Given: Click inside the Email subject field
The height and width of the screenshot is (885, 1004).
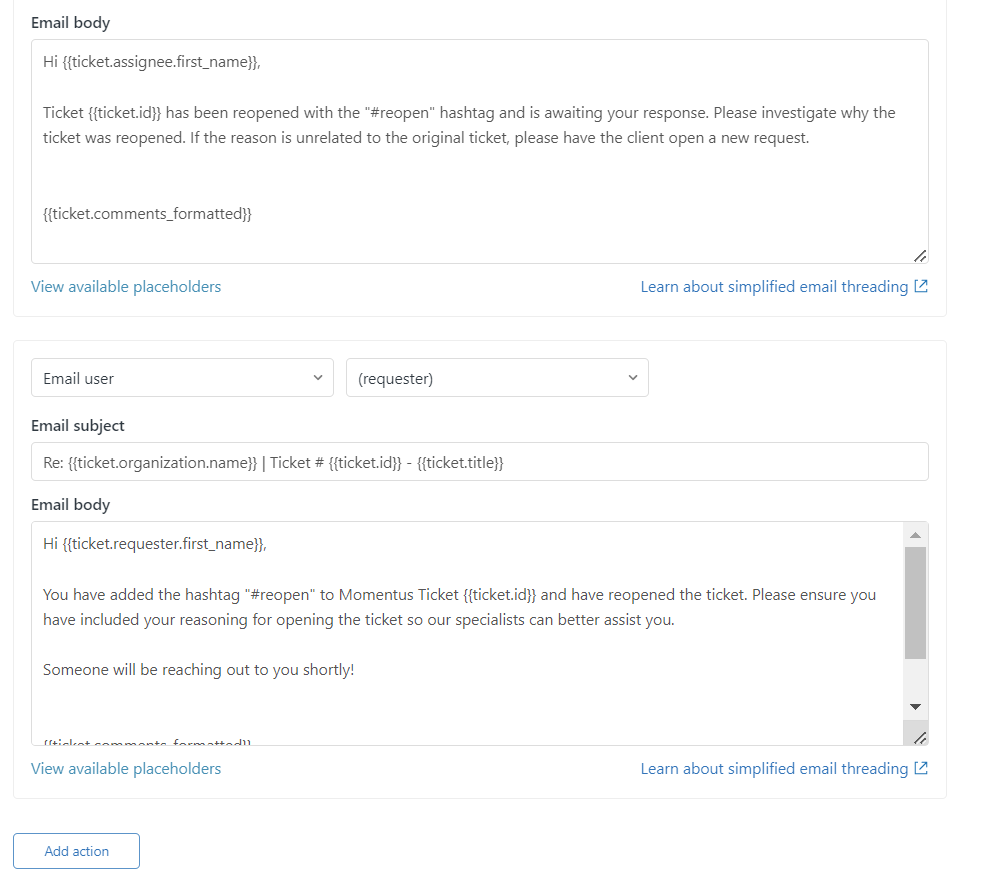Looking at the screenshot, I should (x=480, y=461).
